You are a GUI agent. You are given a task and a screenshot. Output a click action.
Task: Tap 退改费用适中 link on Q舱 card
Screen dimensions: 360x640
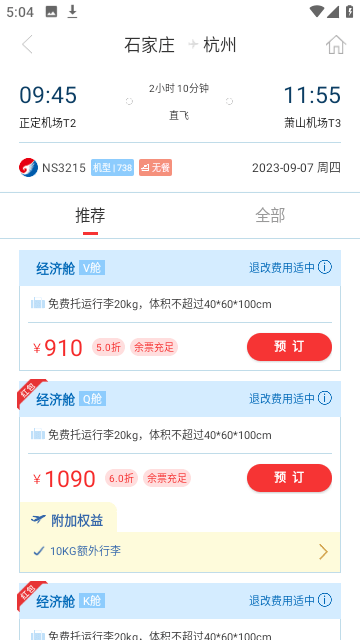282,398
